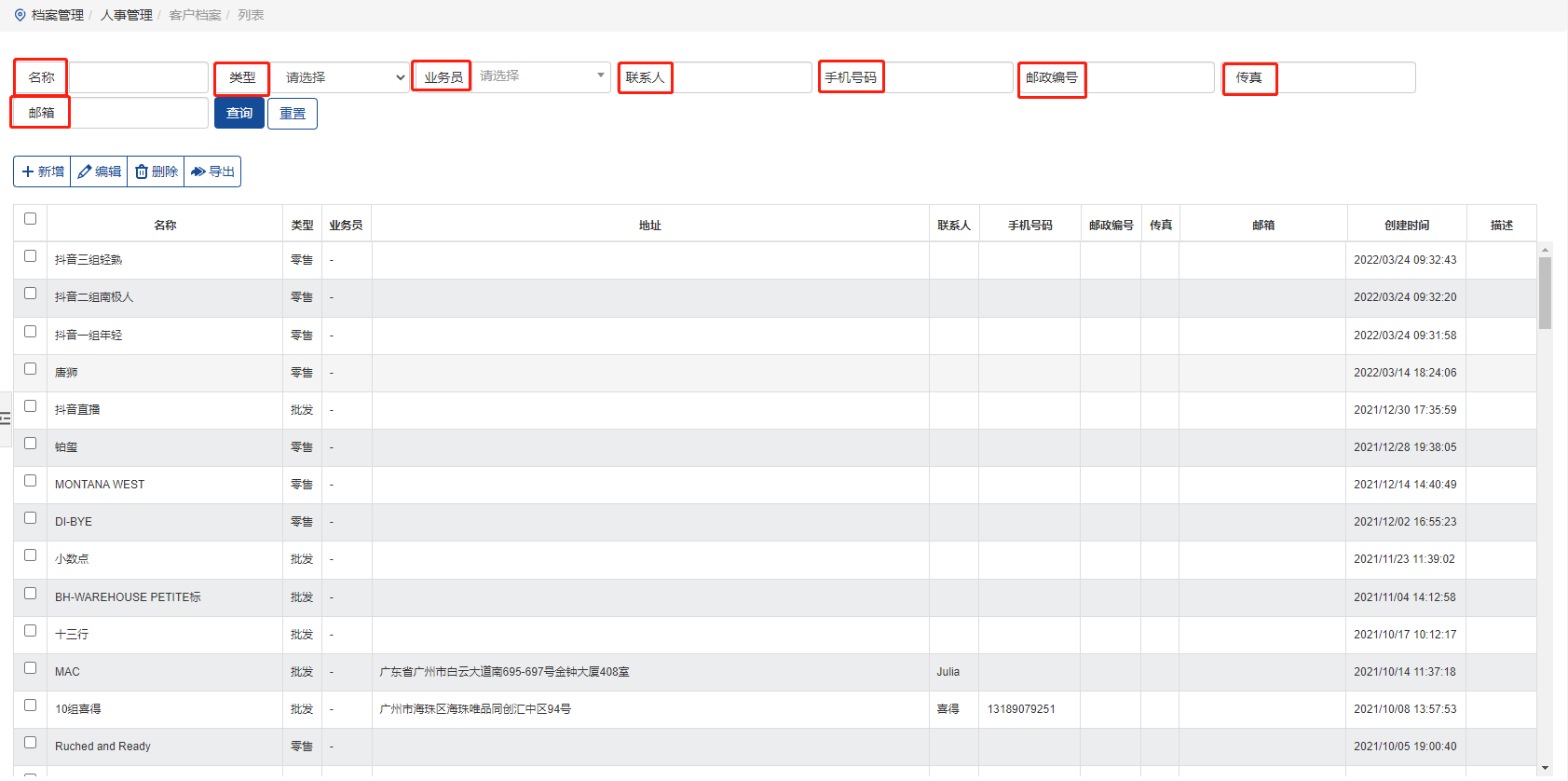Click the scrollbar down arrow of the table

tap(1545, 768)
